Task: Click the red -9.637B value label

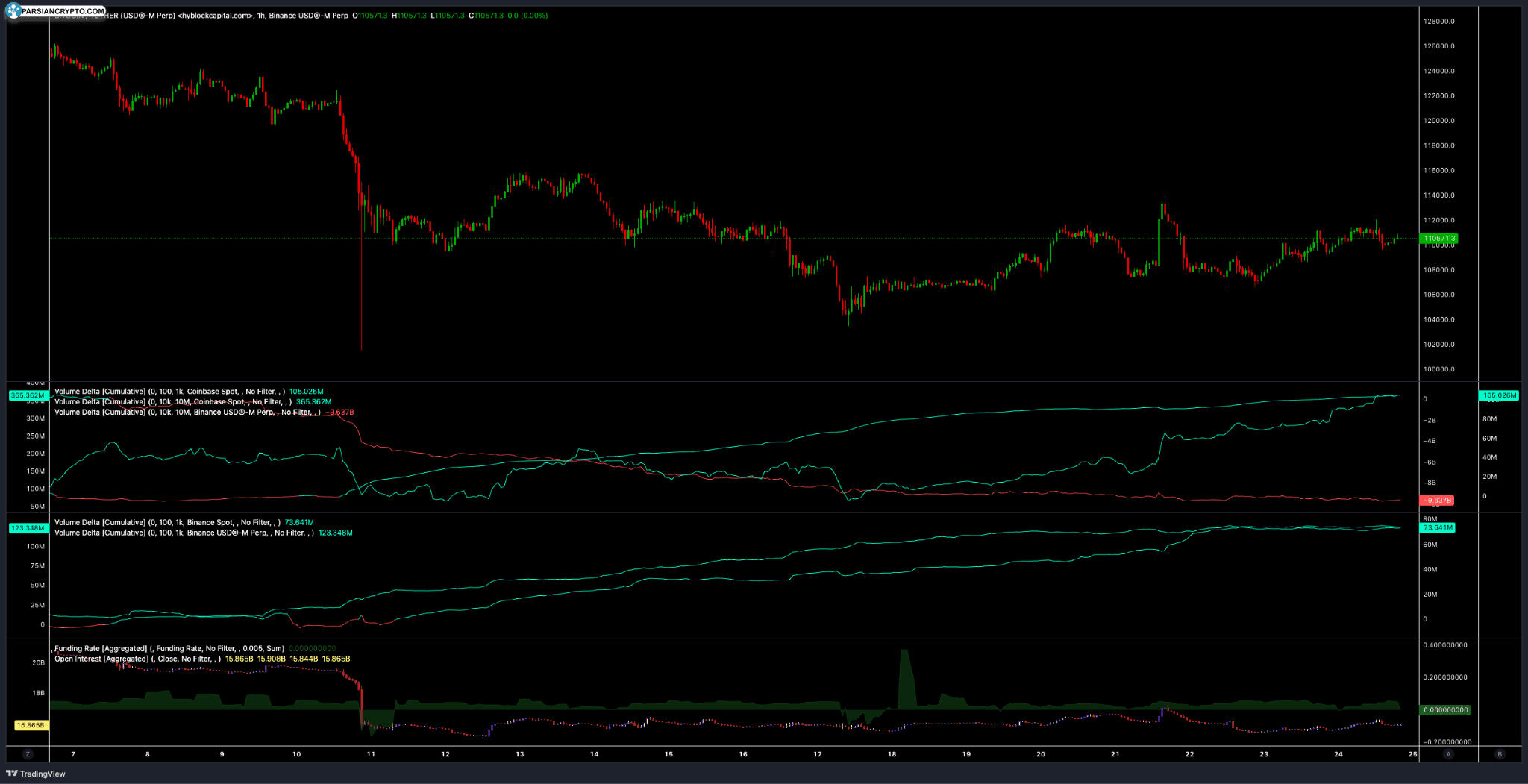Action: [1437, 501]
